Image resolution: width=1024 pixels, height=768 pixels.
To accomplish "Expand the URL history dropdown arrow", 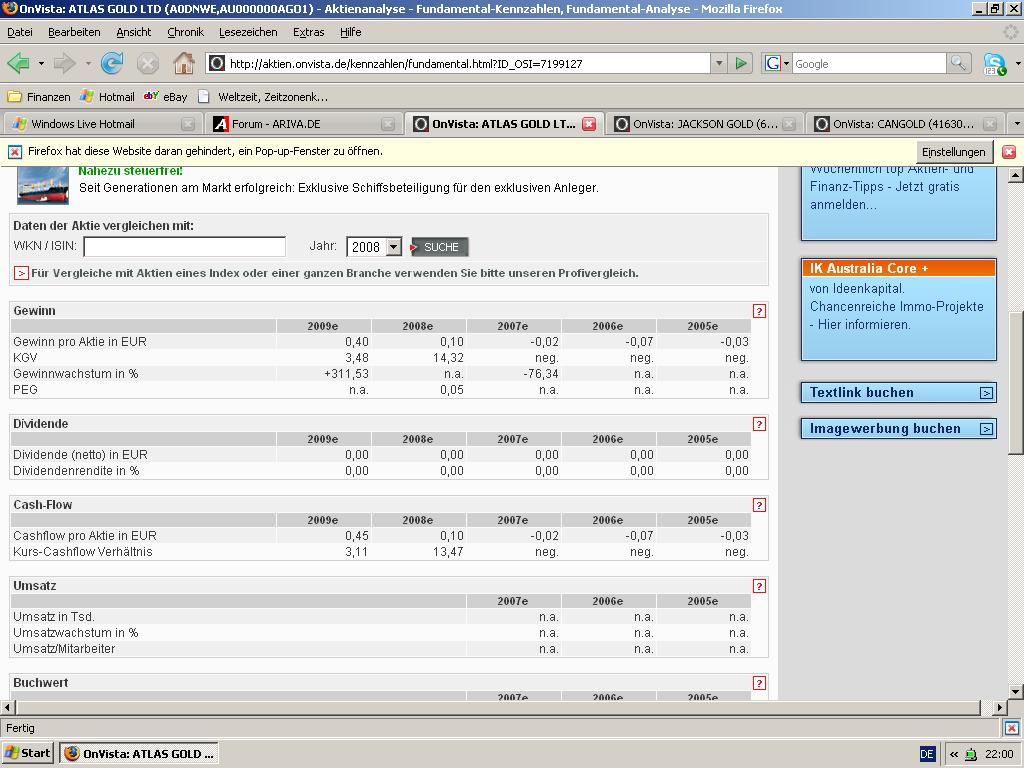I will pyautogui.click(x=718, y=63).
